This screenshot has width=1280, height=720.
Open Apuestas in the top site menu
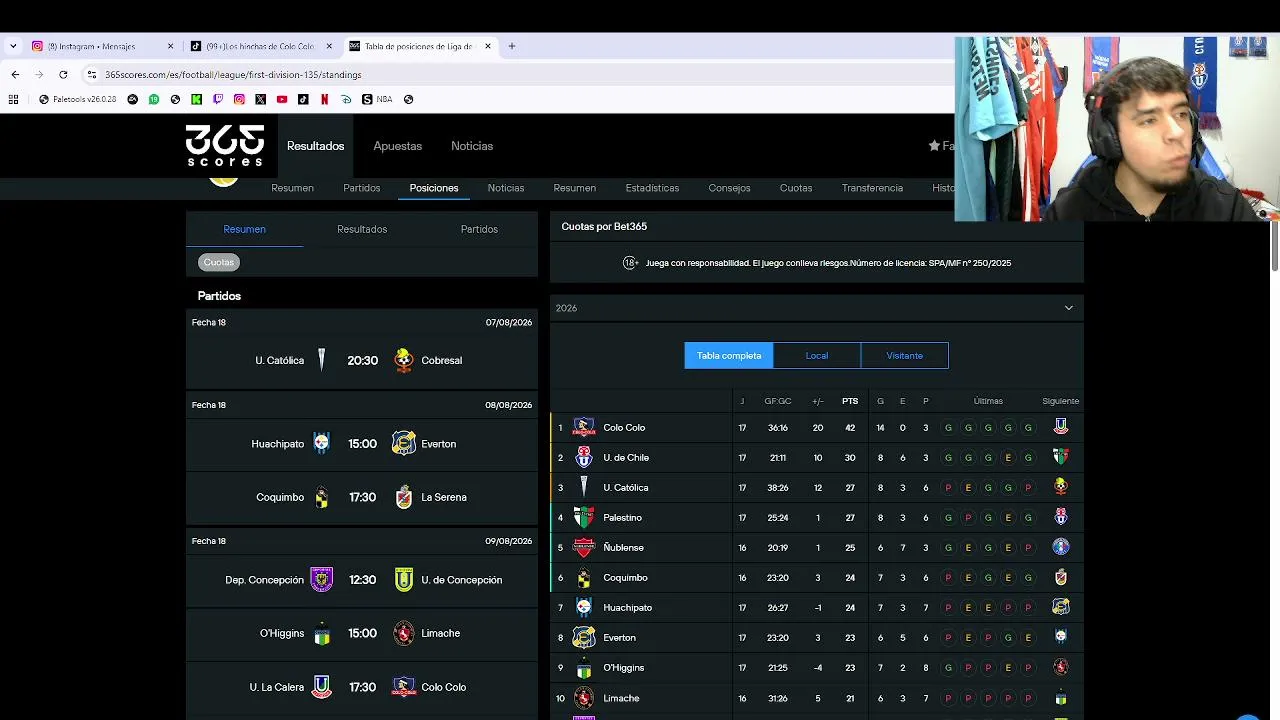point(398,146)
